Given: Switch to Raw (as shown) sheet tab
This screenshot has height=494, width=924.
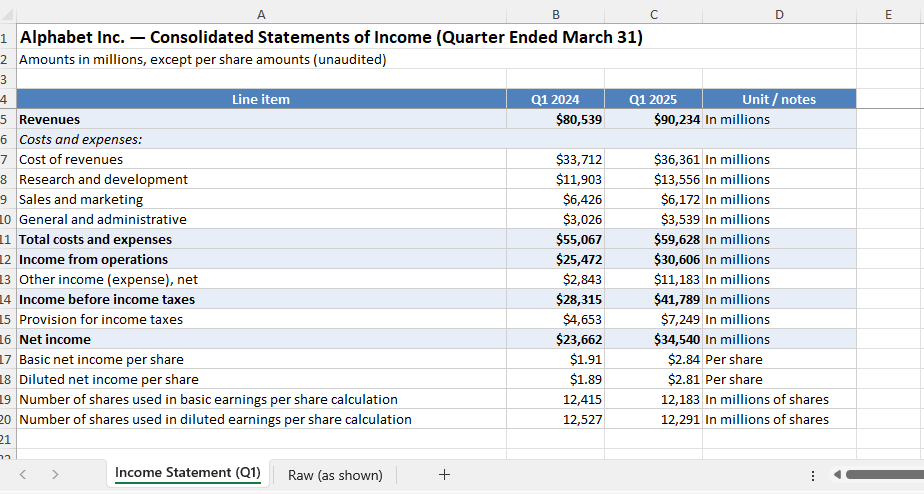Looking at the screenshot, I should (335, 475).
